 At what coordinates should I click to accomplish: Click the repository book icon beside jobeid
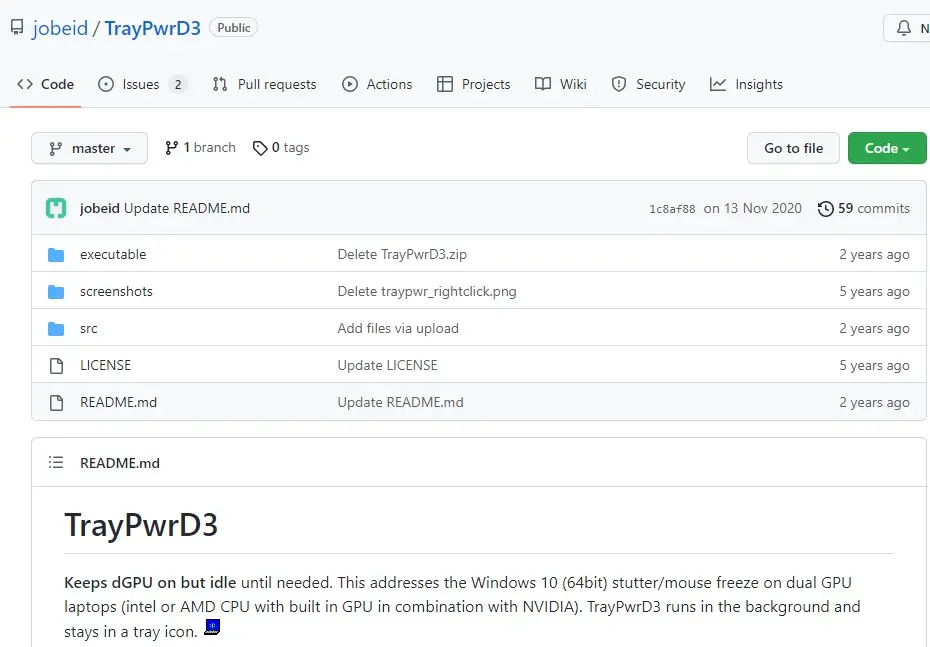[x=17, y=27]
